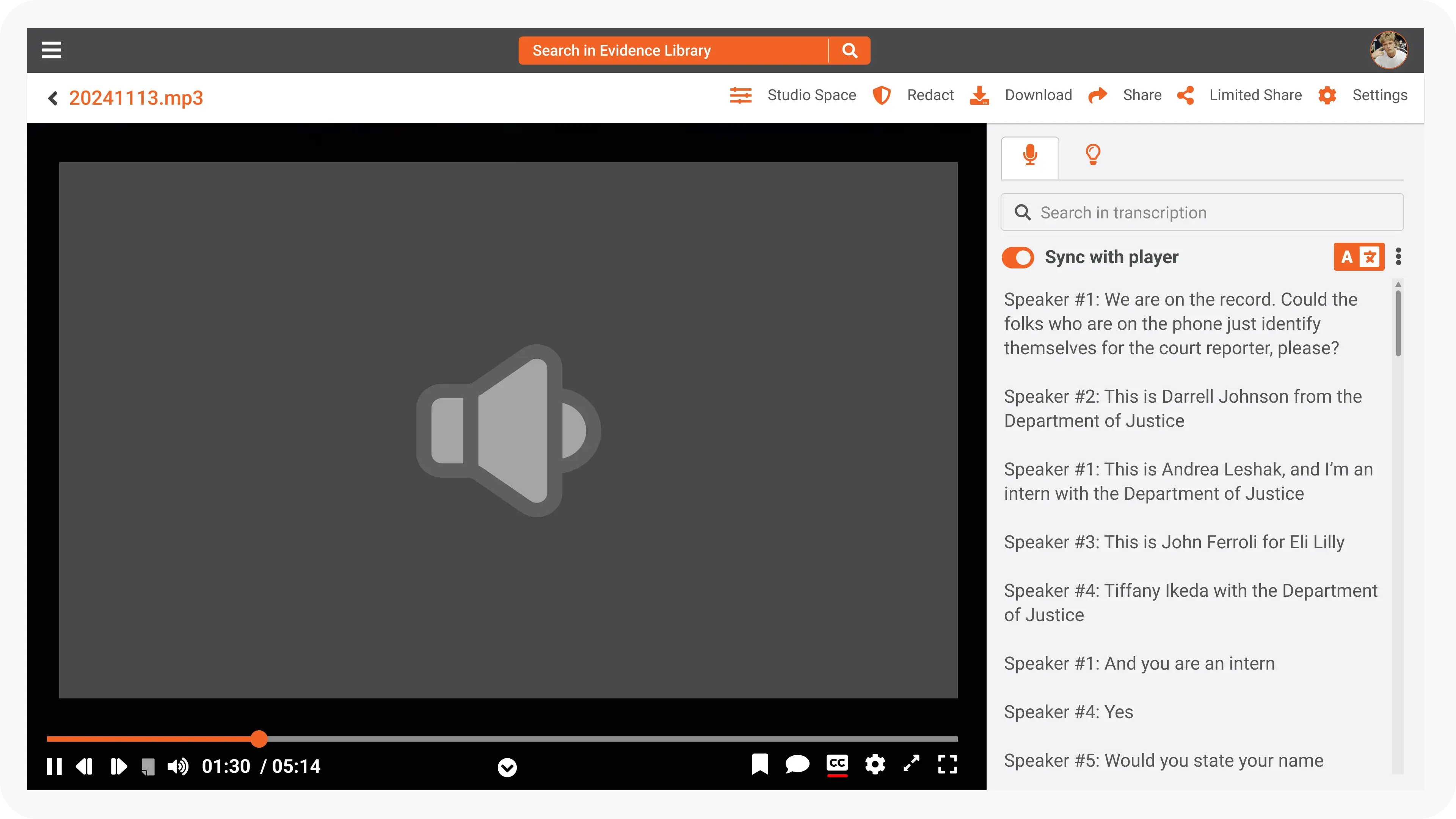Image resolution: width=1456 pixels, height=819 pixels.
Task: Pause the audio playback
Action: [x=54, y=766]
